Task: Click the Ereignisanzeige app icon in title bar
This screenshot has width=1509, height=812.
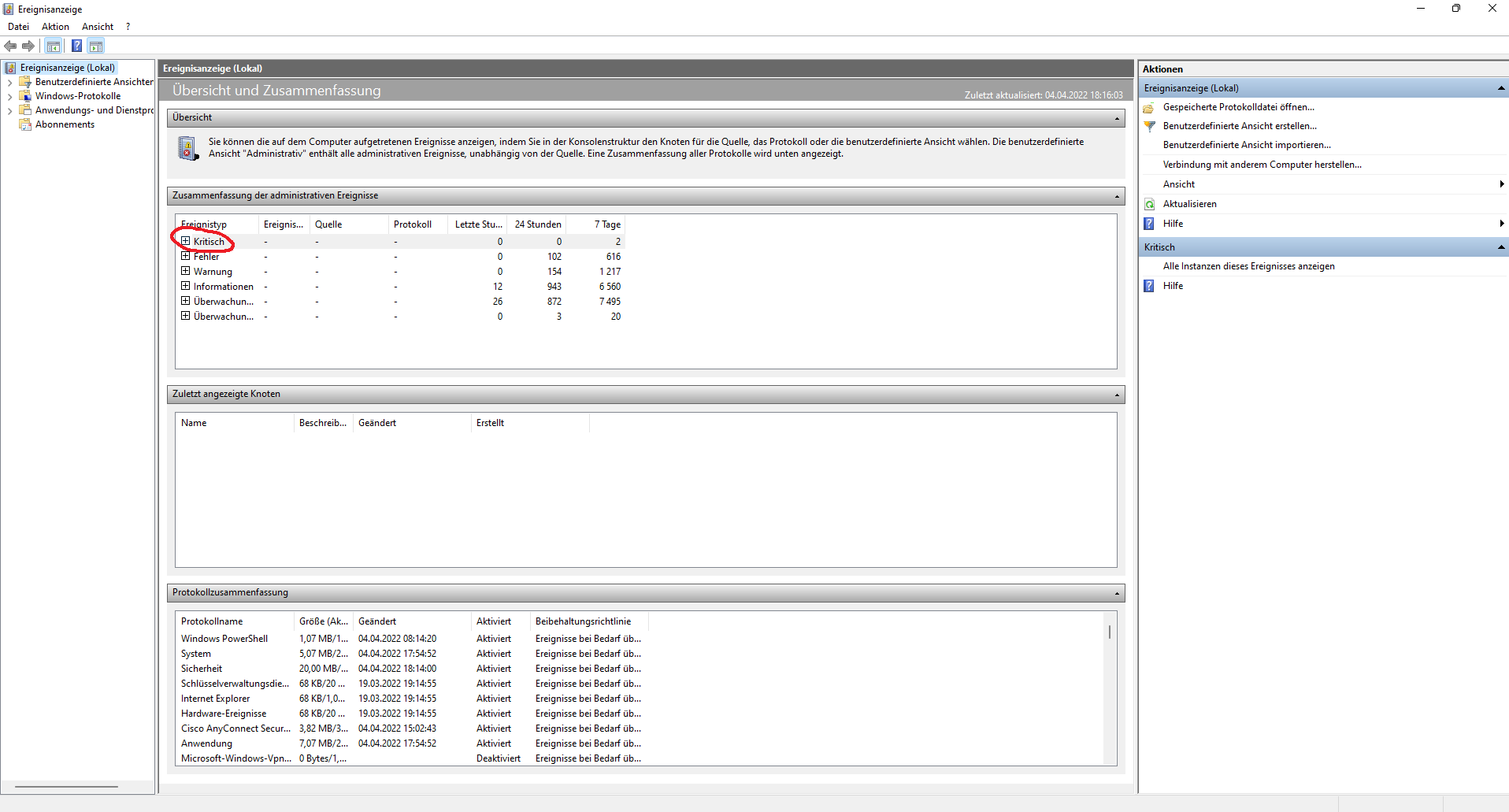Action: (x=9, y=9)
